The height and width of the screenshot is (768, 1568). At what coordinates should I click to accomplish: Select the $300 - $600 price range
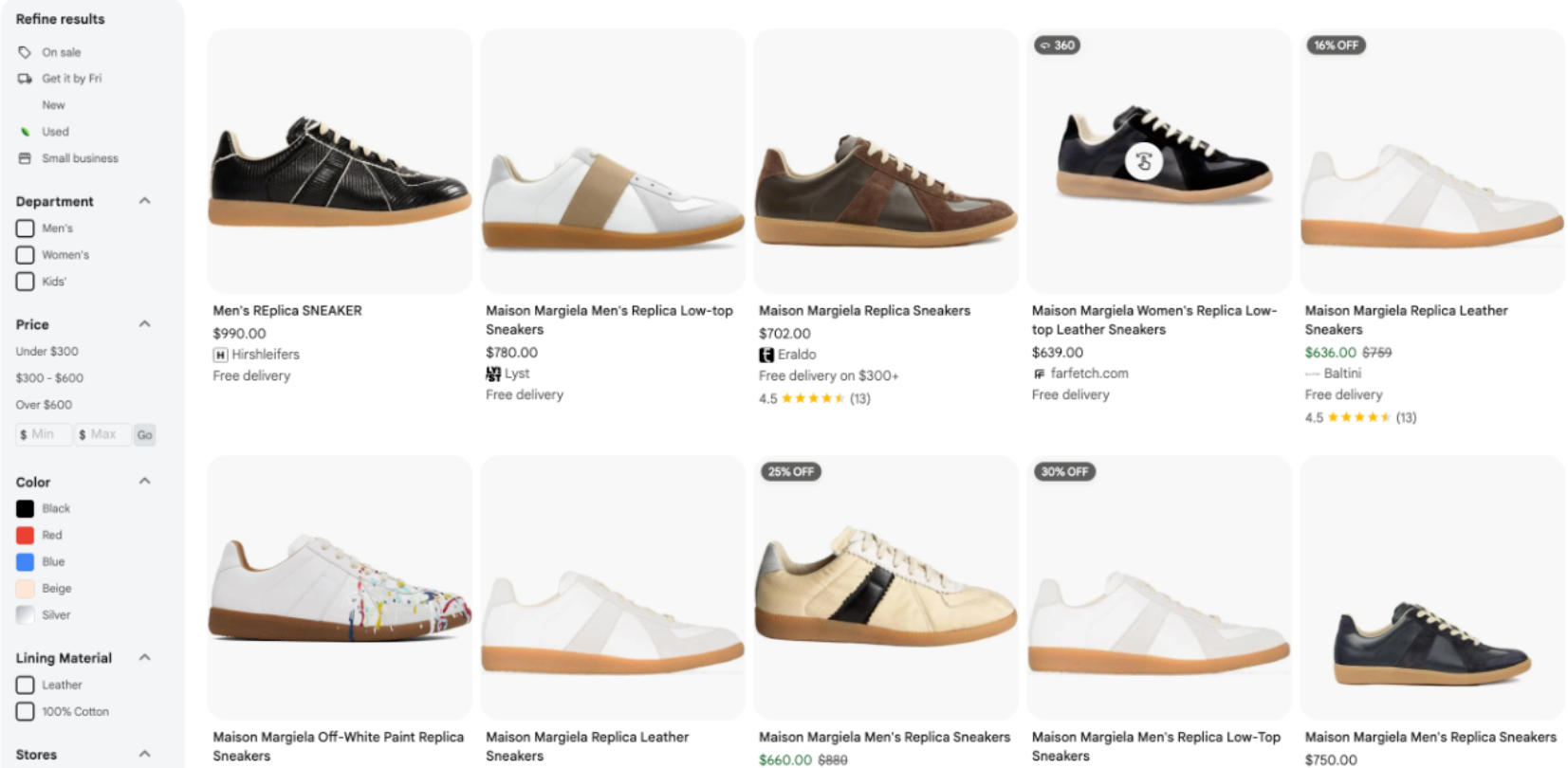(x=49, y=377)
